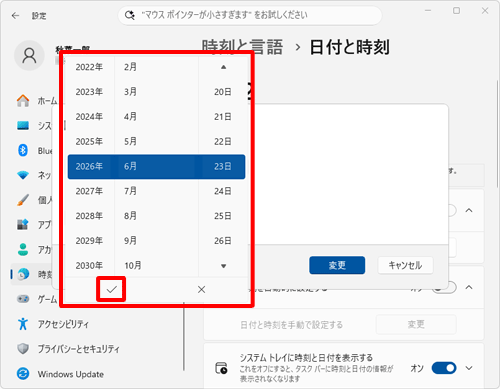Click the settings search box

pos(250,15)
